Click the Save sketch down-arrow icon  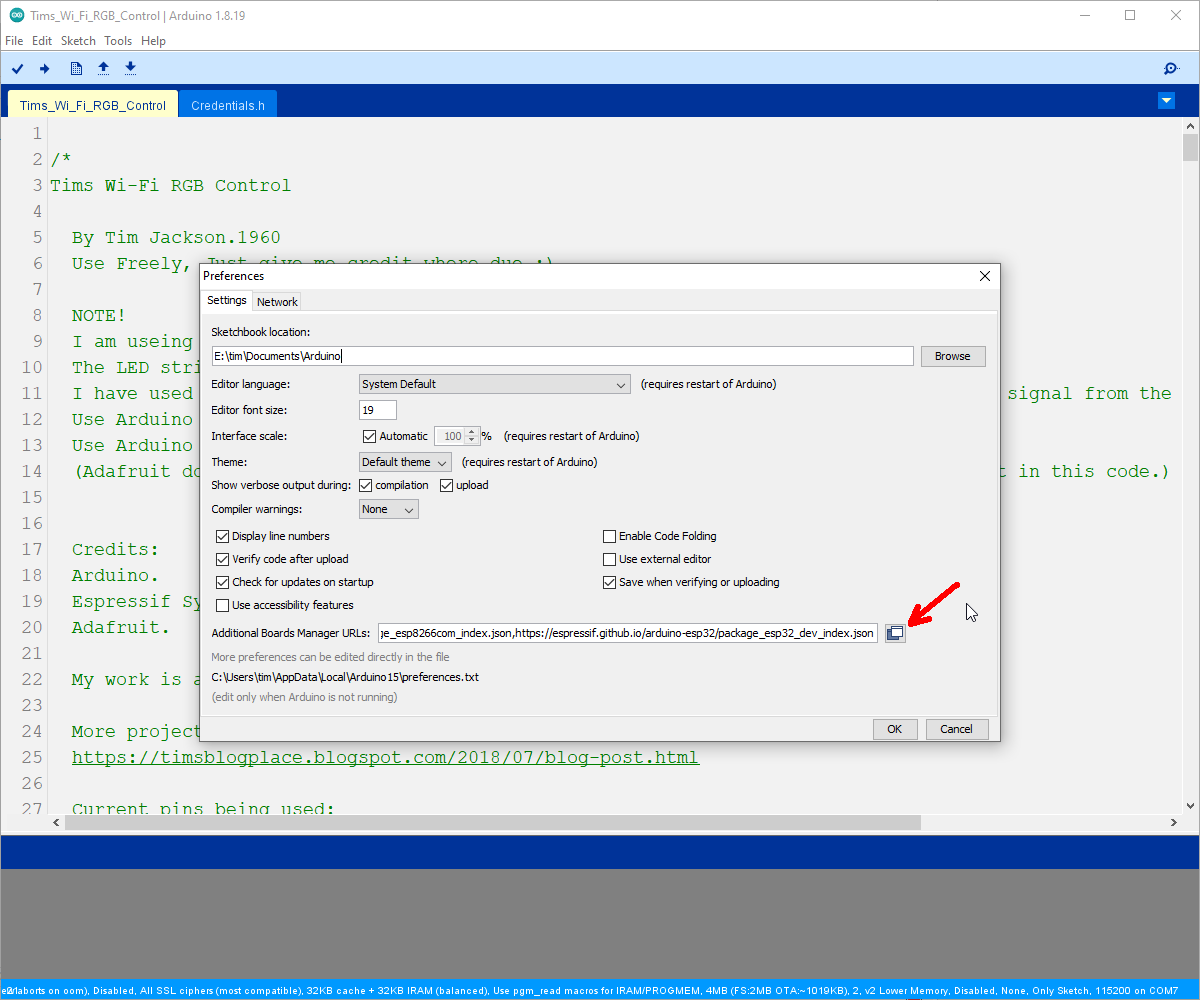(130, 68)
